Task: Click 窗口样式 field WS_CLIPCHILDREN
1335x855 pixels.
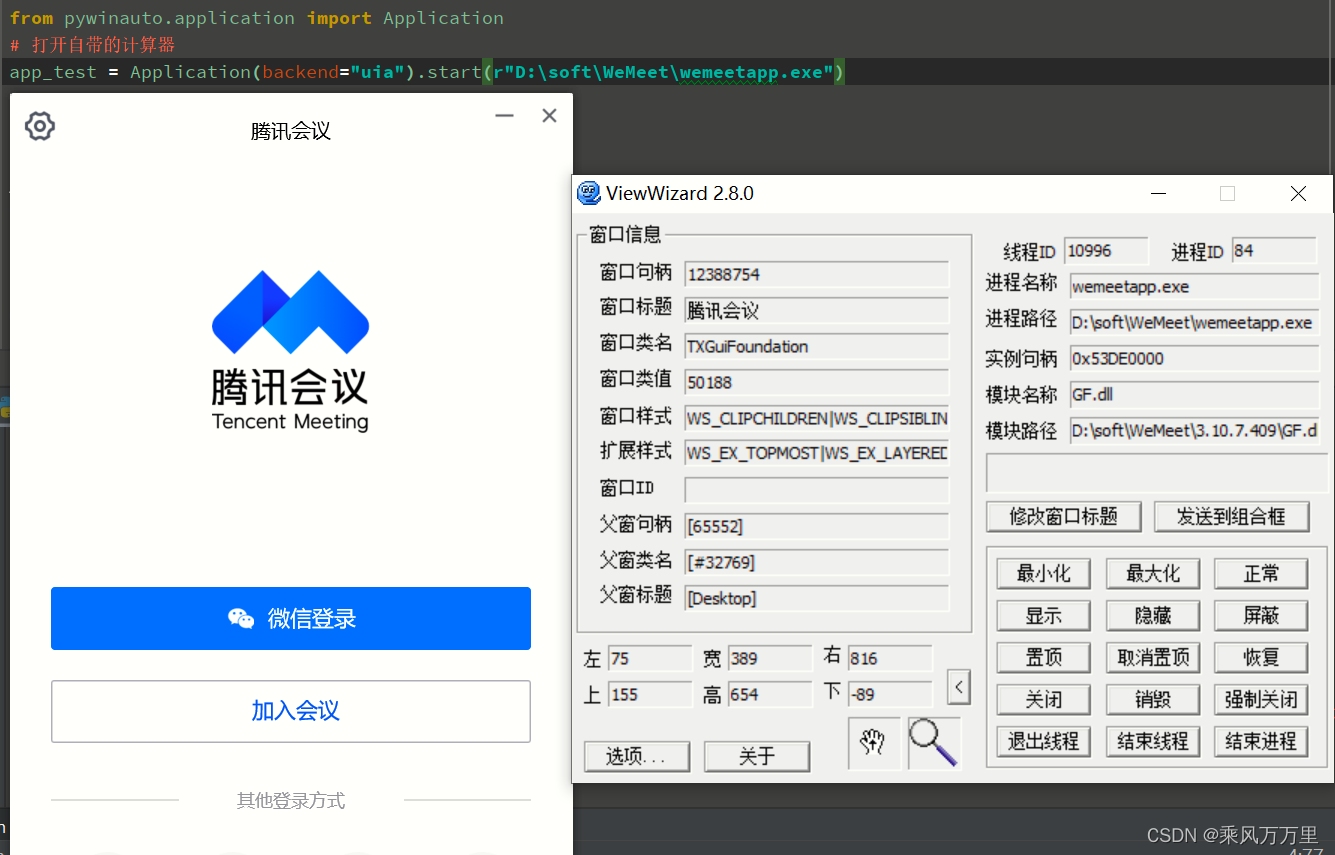Action: pyautogui.click(x=817, y=418)
